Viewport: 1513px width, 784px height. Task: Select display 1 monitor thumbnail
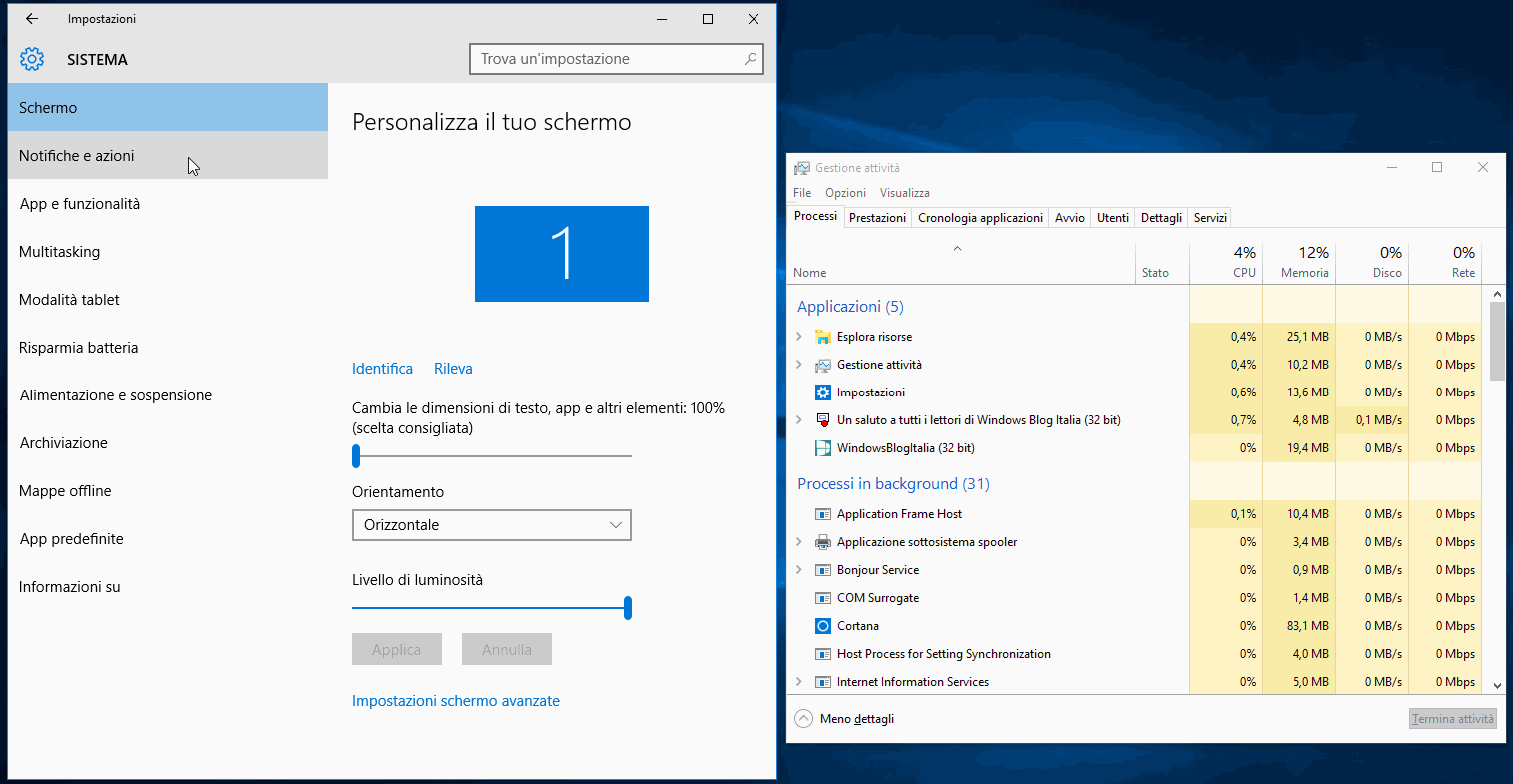[x=562, y=254]
